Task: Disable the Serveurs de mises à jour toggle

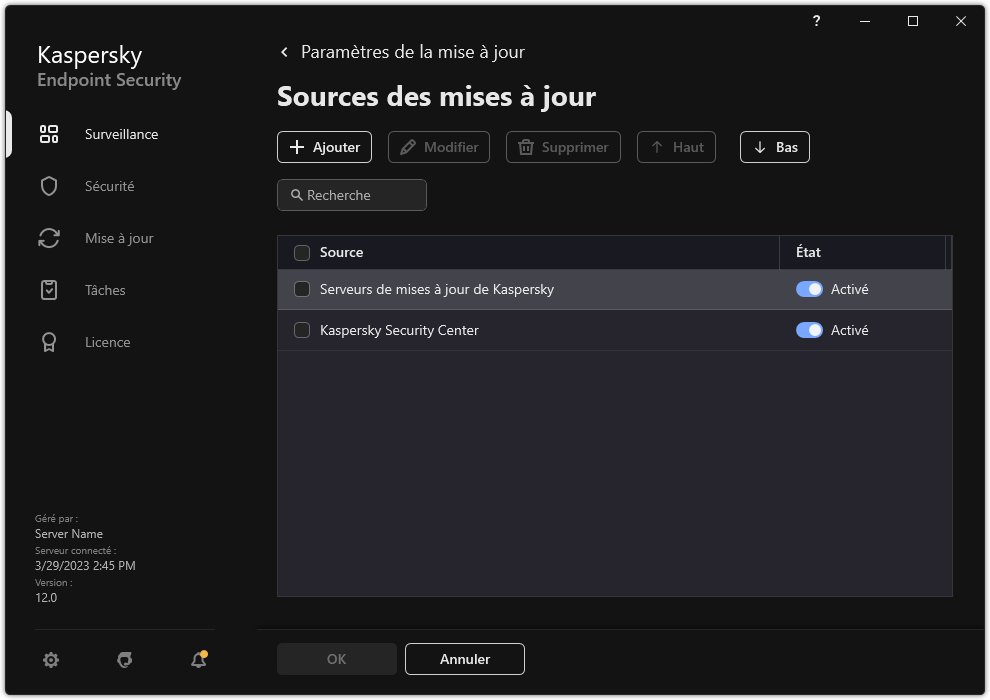Action: pos(809,288)
